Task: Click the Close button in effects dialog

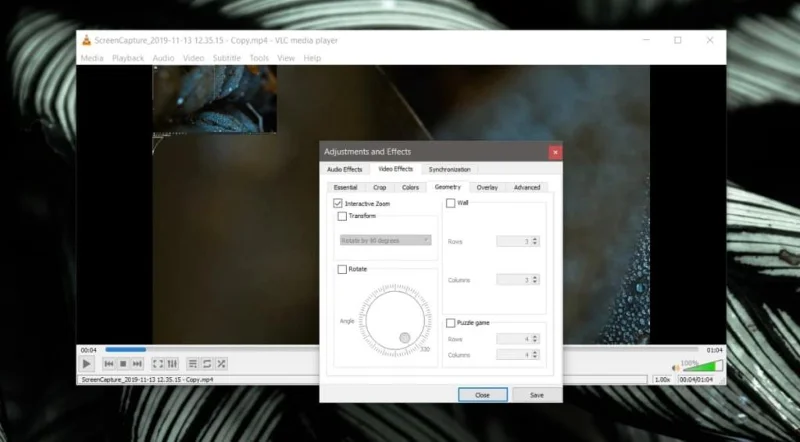Action: [483, 395]
